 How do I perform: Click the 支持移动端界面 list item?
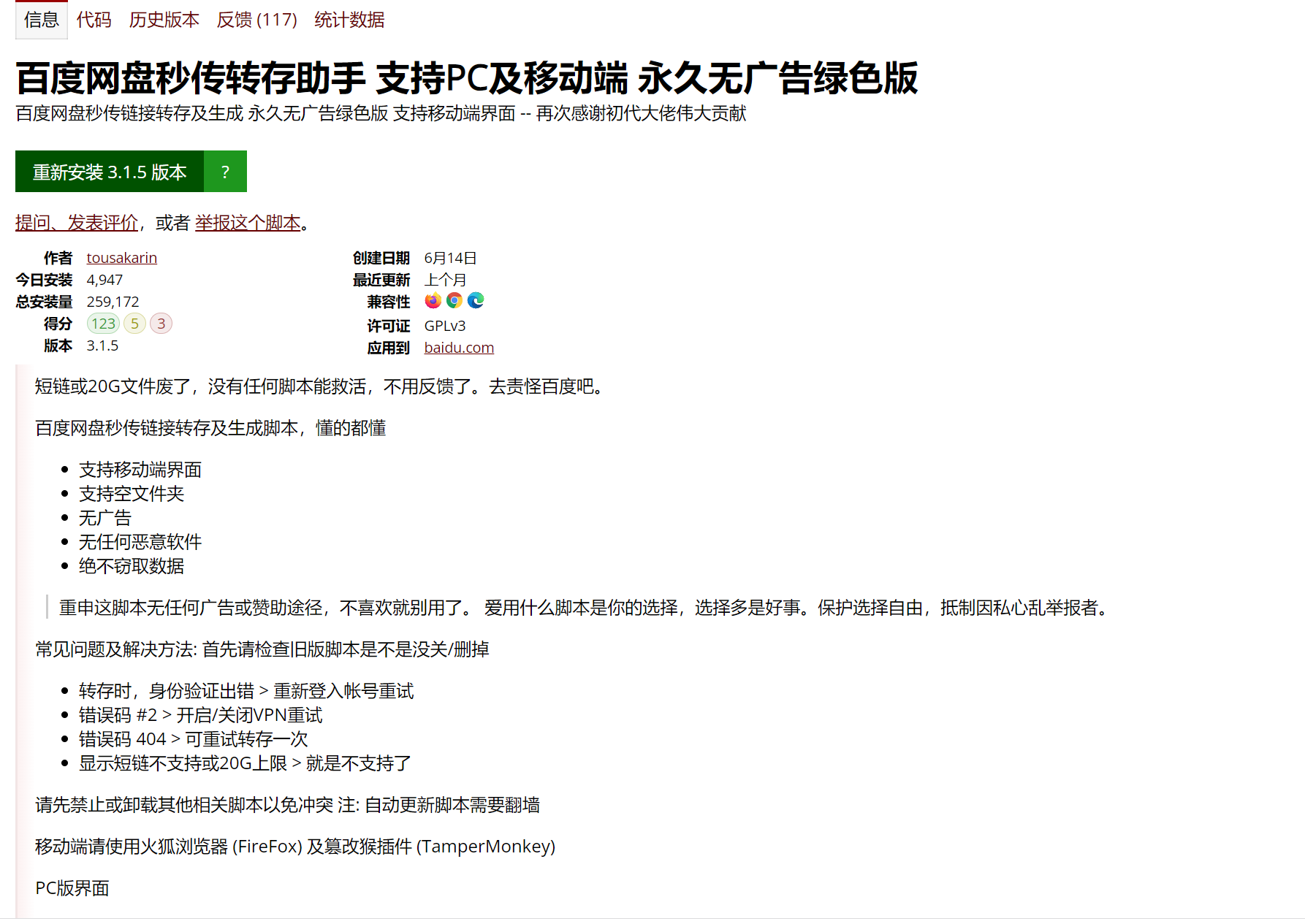140,470
